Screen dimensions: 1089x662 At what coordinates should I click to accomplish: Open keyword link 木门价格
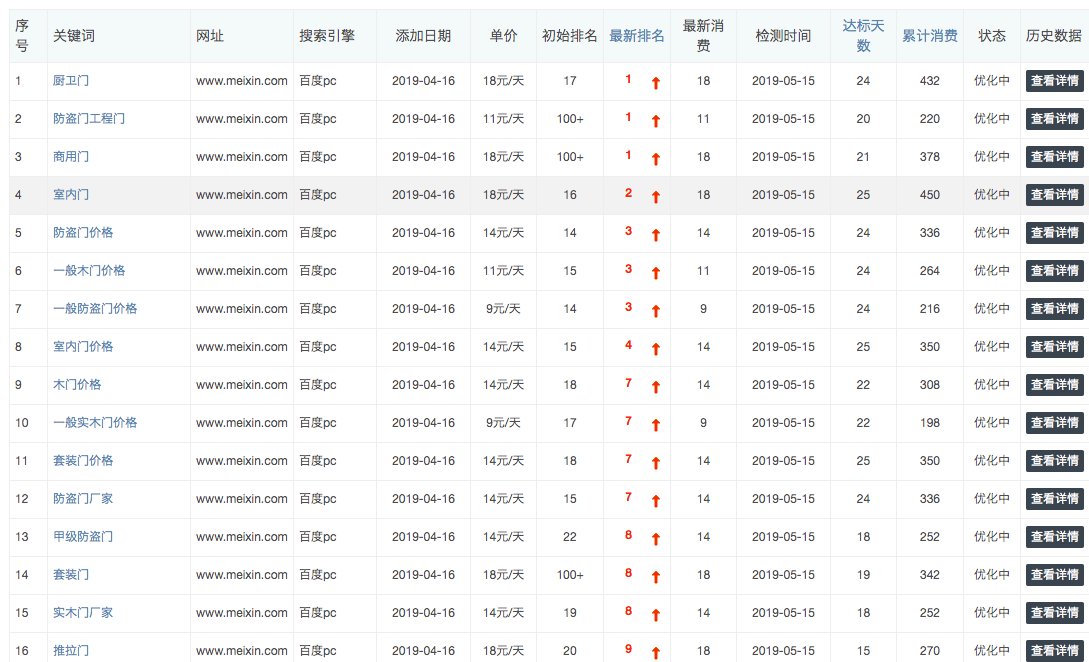pyautogui.click(x=77, y=385)
